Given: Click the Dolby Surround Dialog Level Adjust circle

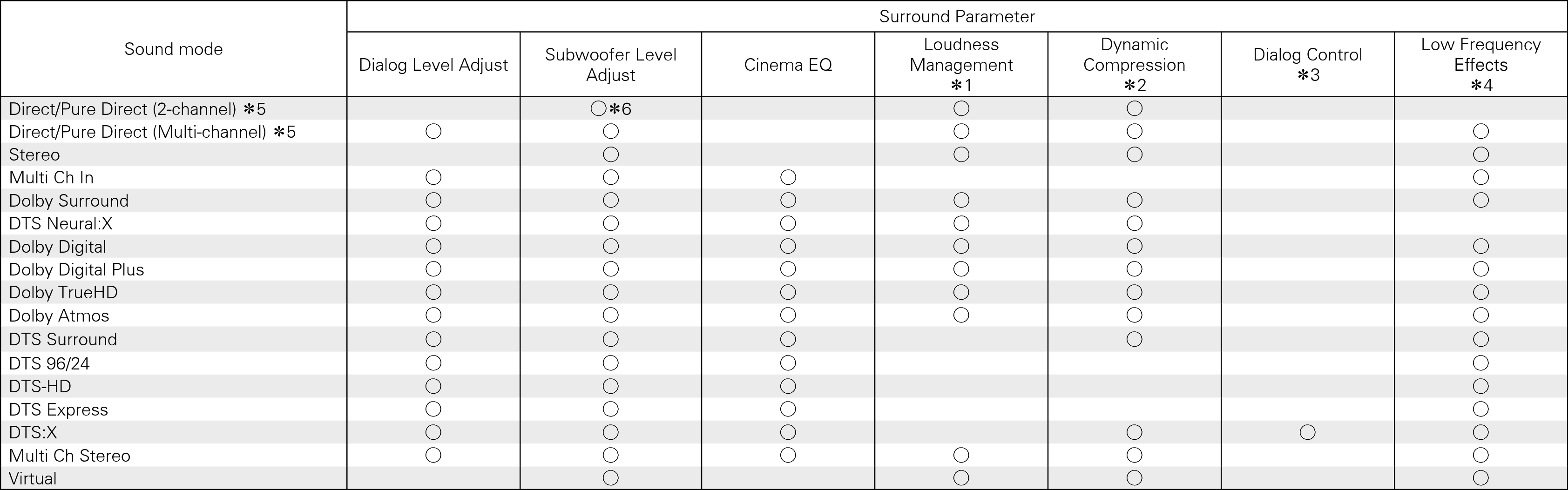Looking at the screenshot, I should tap(433, 200).
